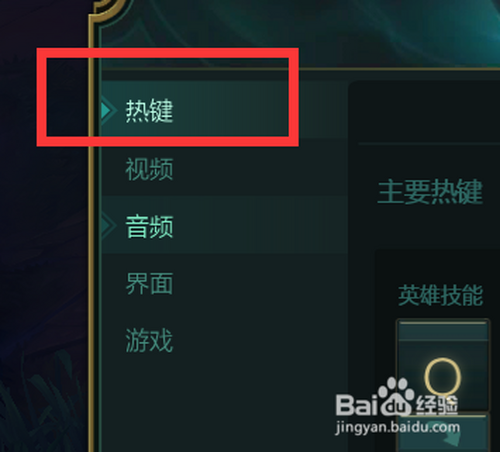Open the jingyan.baidu.com link

(397, 428)
